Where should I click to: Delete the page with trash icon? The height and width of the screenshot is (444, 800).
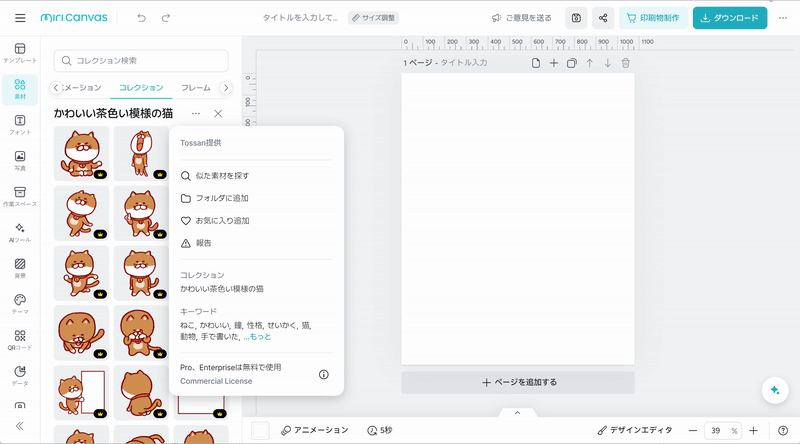point(626,63)
